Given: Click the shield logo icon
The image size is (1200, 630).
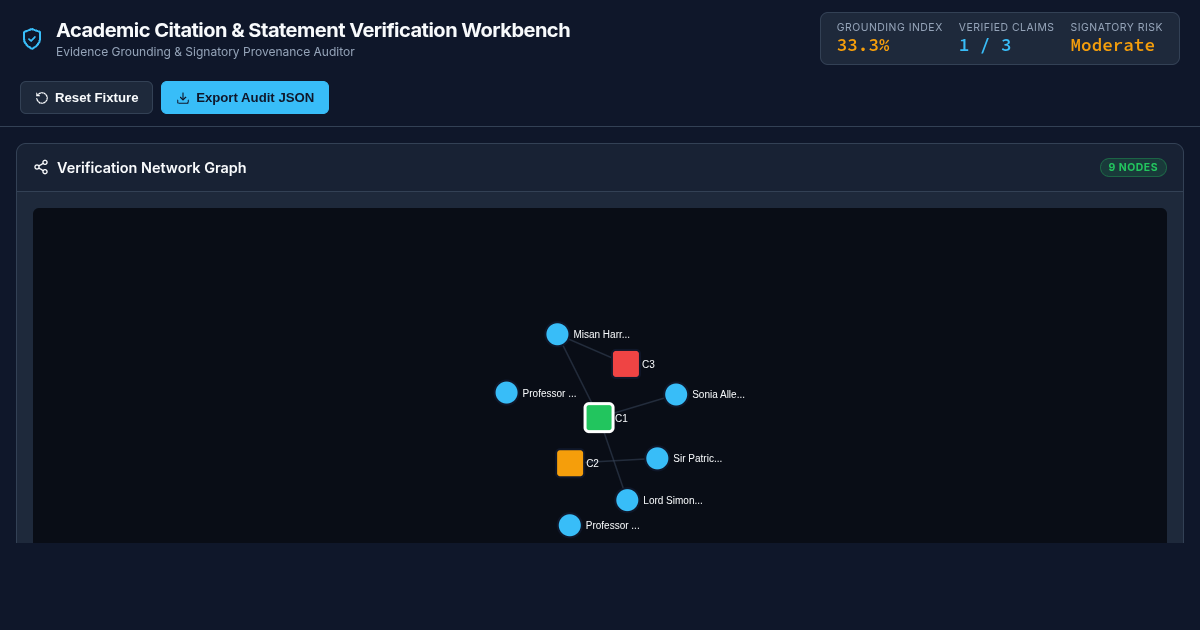Looking at the screenshot, I should click(32, 38).
